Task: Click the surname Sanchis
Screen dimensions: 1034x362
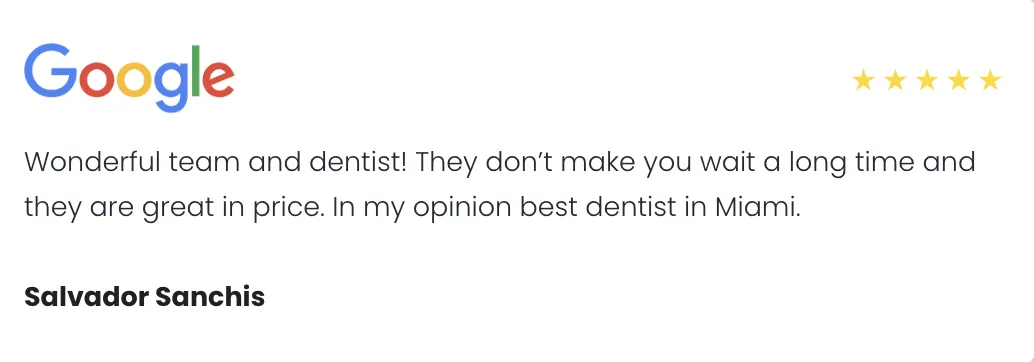Action: pyautogui.click(x=210, y=297)
